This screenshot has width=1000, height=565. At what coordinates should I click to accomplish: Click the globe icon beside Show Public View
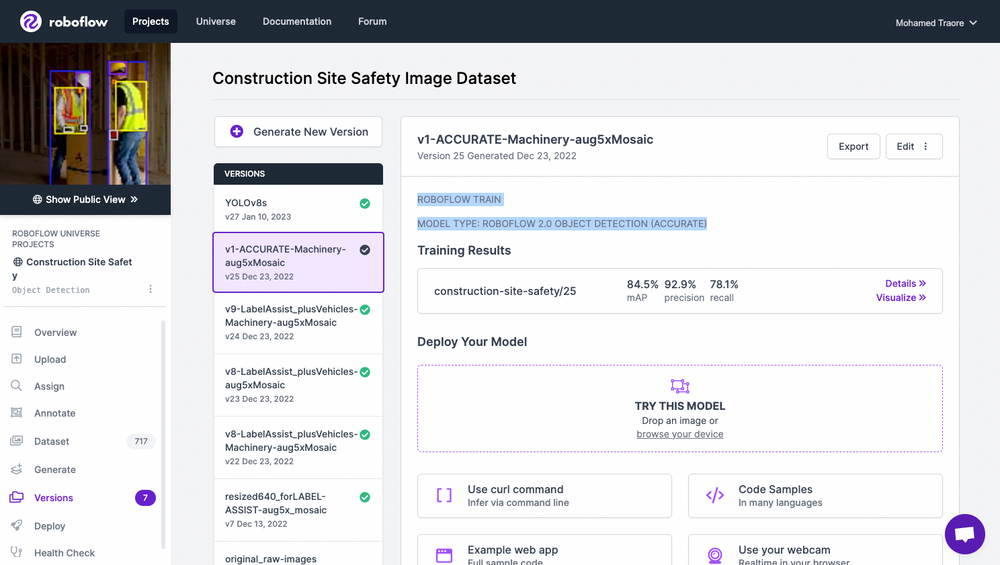tap(38, 200)
